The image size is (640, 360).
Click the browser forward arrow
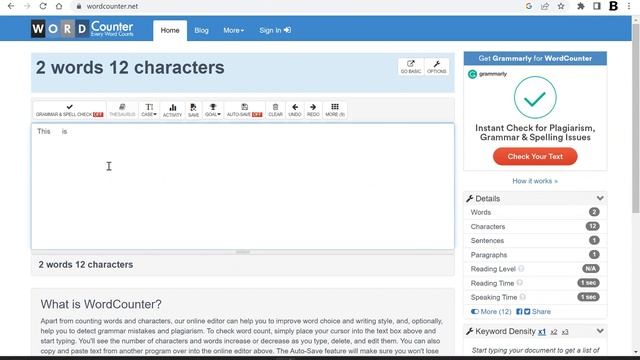27,6
